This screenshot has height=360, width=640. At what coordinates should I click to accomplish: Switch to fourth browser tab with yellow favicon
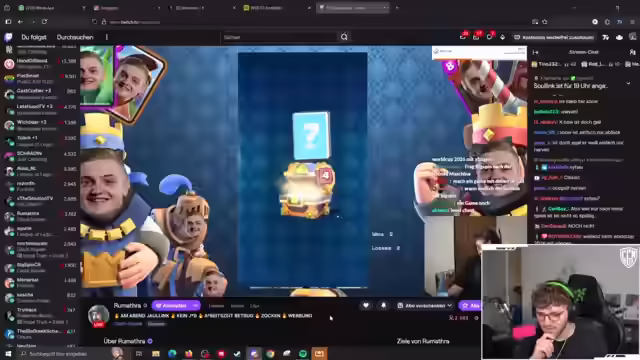[277, 8]
